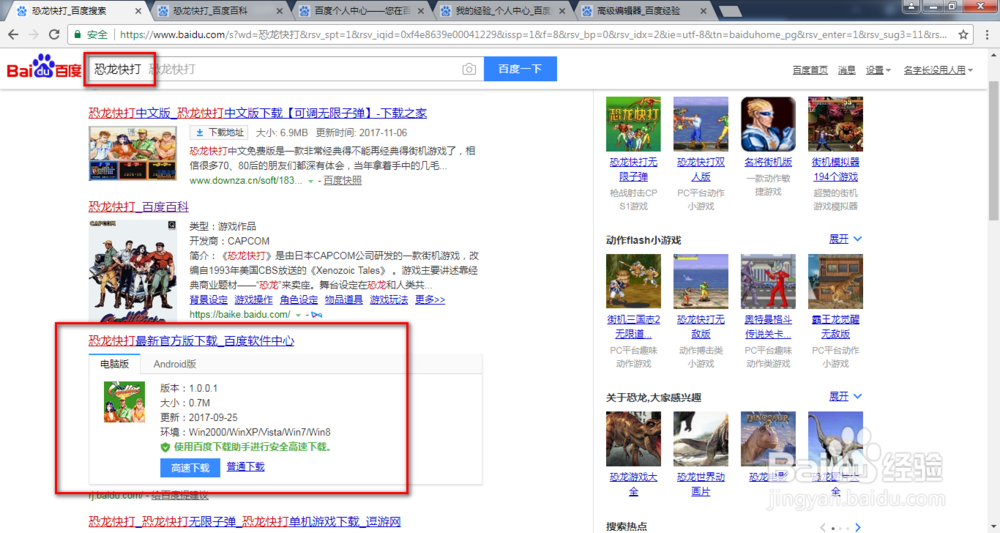Click in the Baidu search input field
Viewport: 1000px width, 533px height.
284,69
